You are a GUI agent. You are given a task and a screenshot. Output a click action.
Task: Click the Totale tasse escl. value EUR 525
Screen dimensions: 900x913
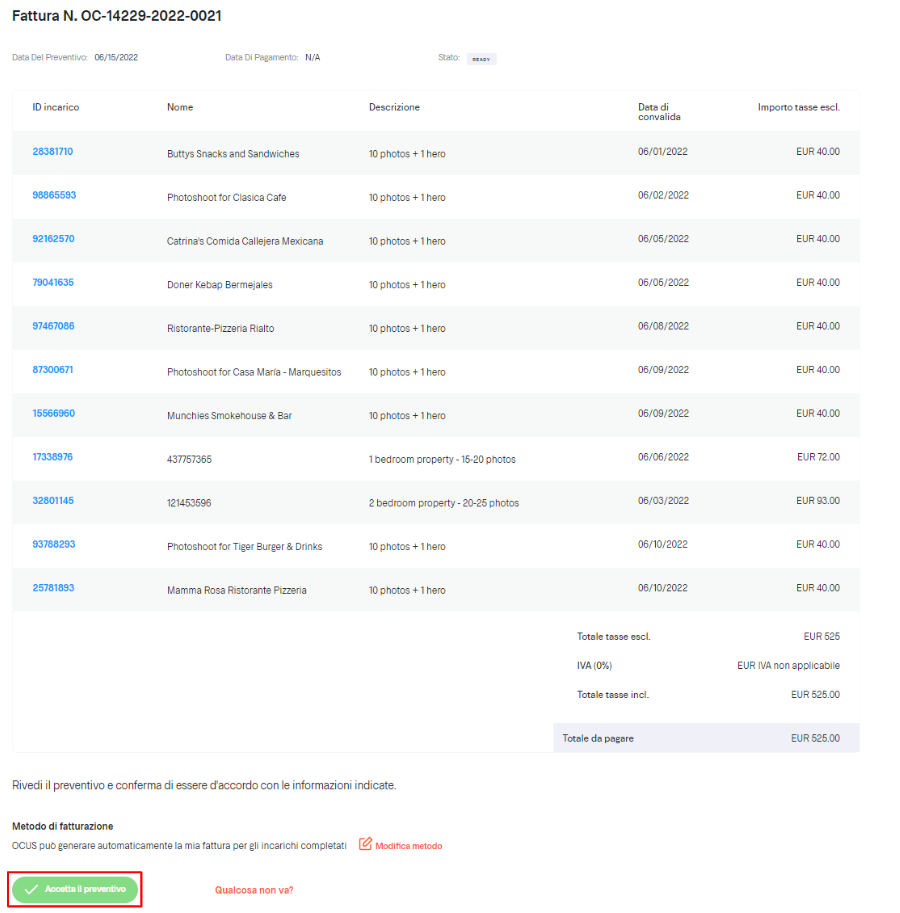[x=821, y=636]
